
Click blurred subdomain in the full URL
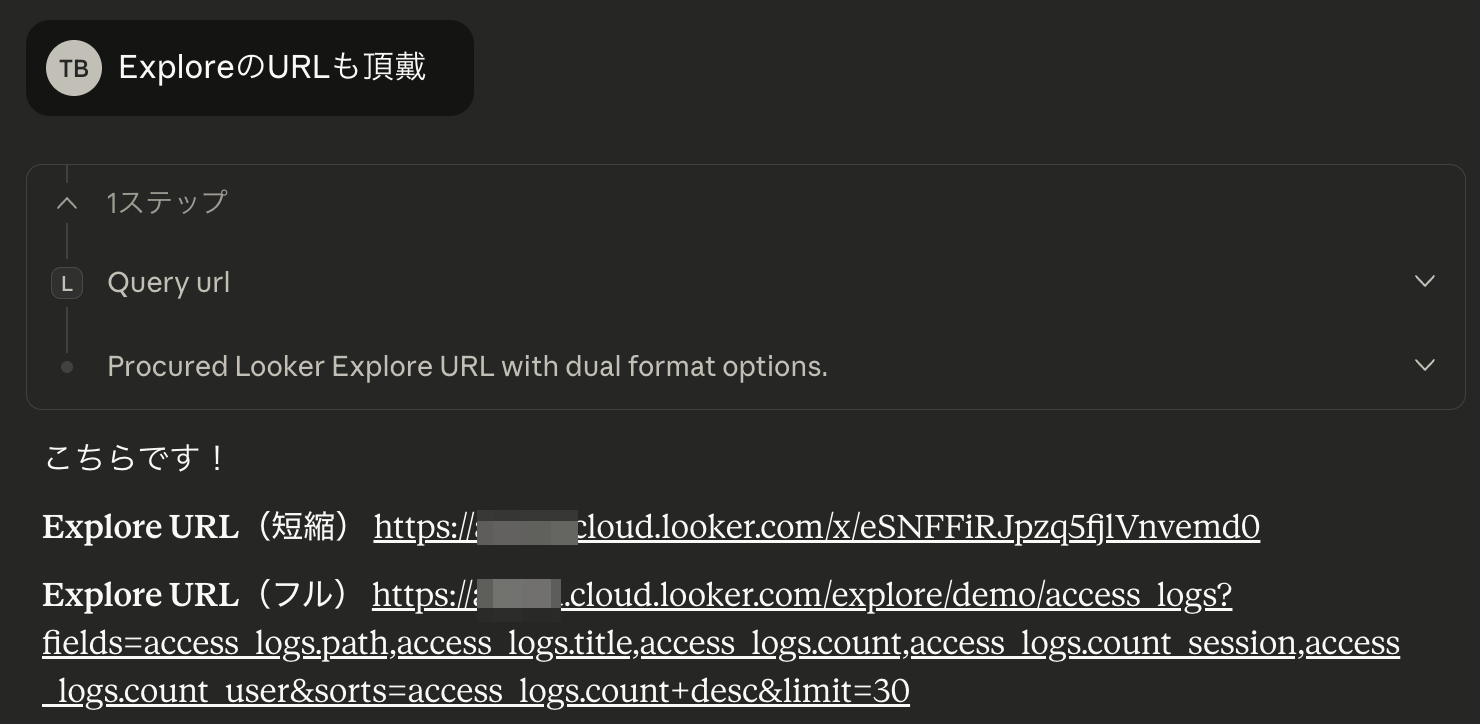(x=518, y=596)
